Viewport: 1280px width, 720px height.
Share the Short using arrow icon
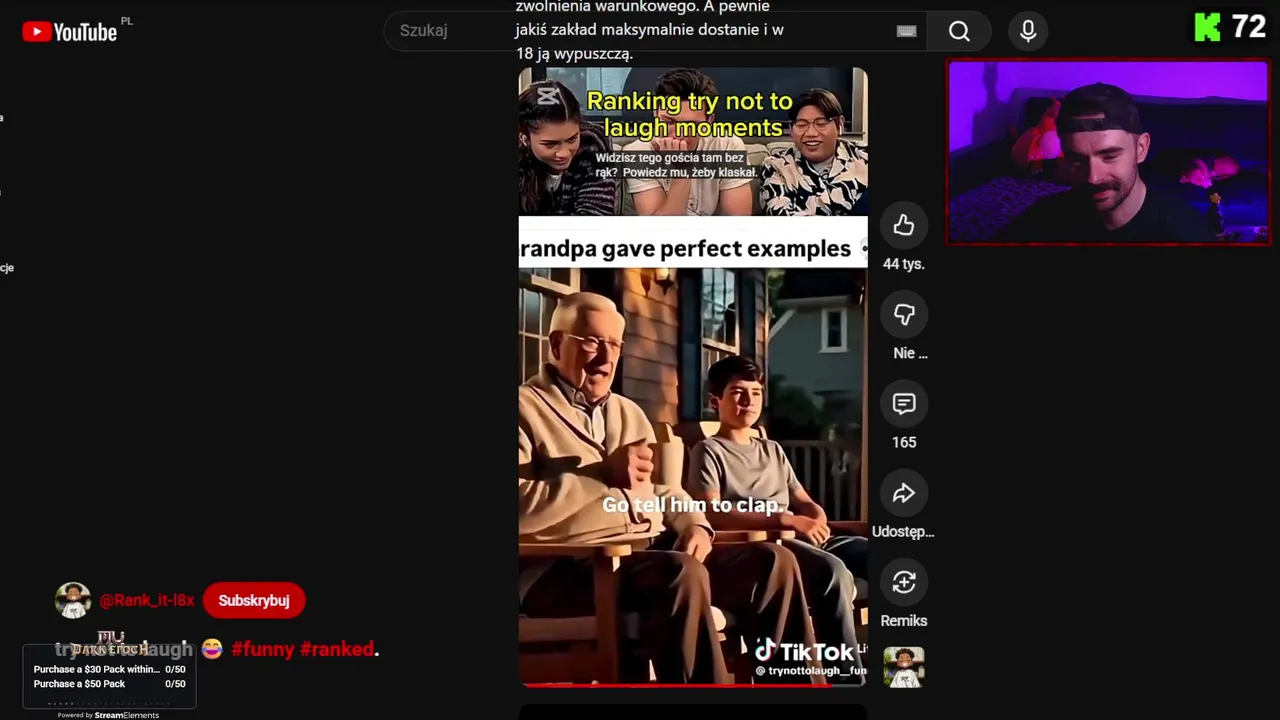[x=904, y=493]
